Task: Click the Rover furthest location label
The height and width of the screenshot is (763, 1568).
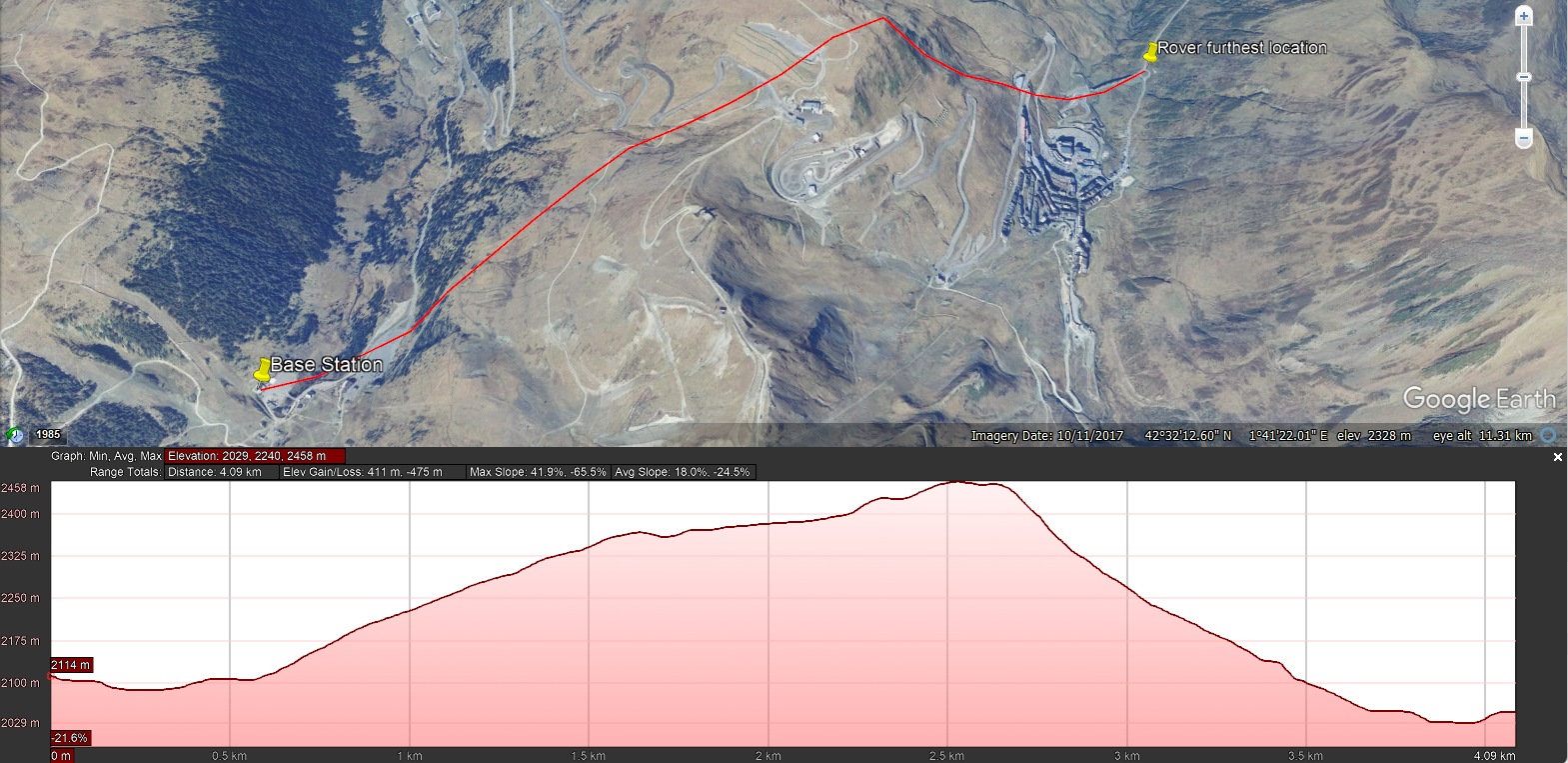Action: [1242, 48]
